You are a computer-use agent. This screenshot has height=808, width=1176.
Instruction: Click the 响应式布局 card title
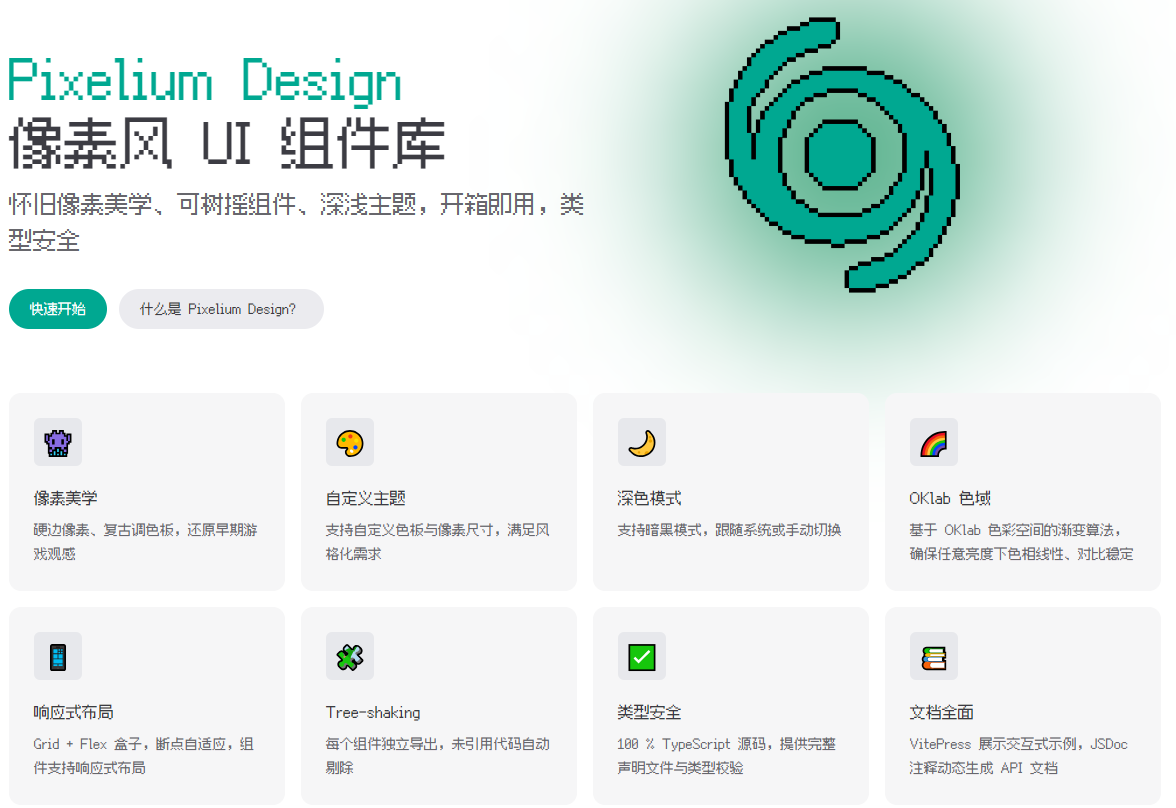tap(74, 712)
